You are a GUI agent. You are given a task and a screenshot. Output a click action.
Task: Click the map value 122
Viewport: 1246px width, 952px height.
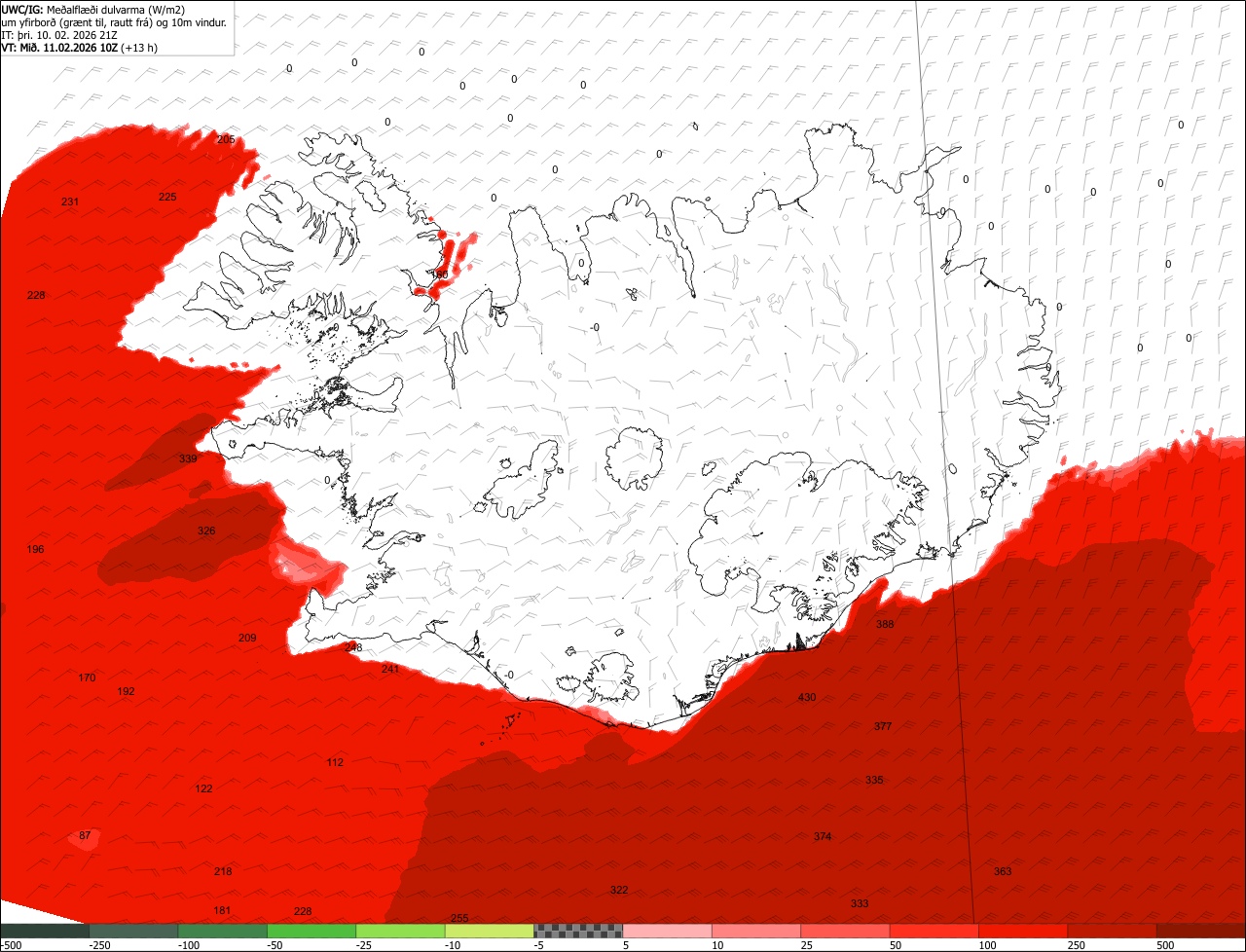pos(203,789)
